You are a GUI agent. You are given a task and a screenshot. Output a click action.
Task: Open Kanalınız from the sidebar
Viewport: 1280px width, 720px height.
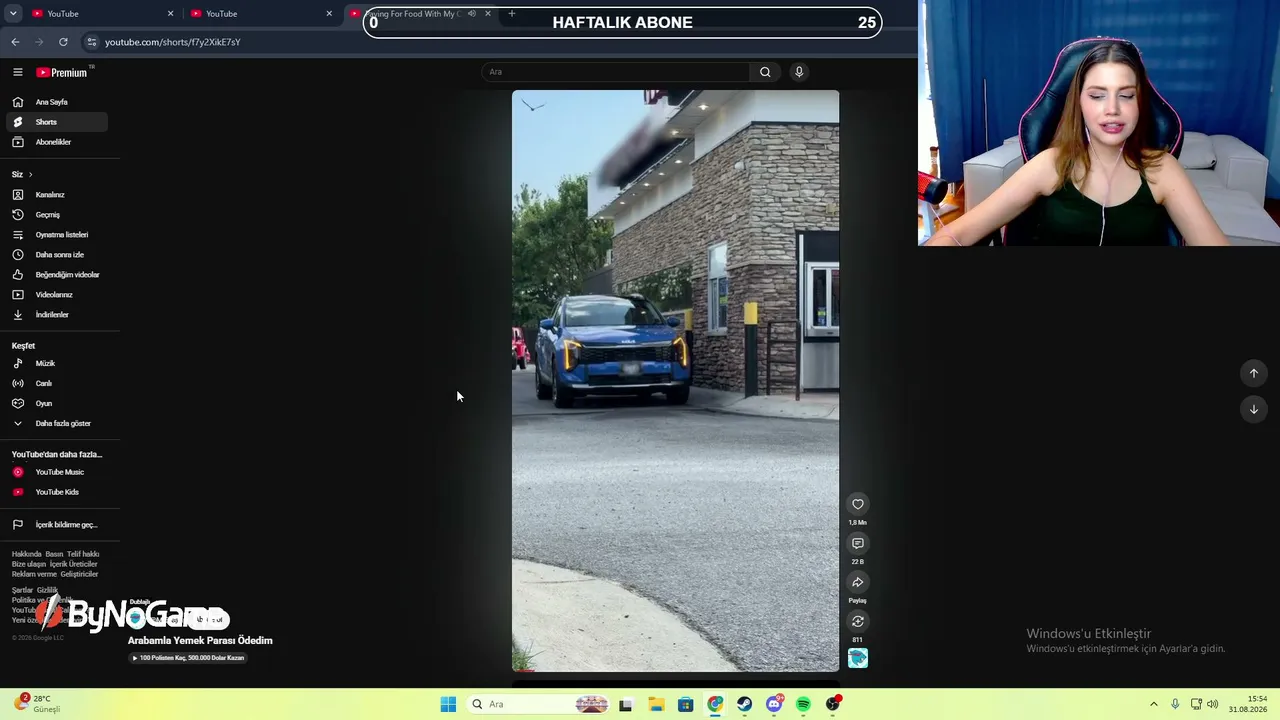click(56, 195)
